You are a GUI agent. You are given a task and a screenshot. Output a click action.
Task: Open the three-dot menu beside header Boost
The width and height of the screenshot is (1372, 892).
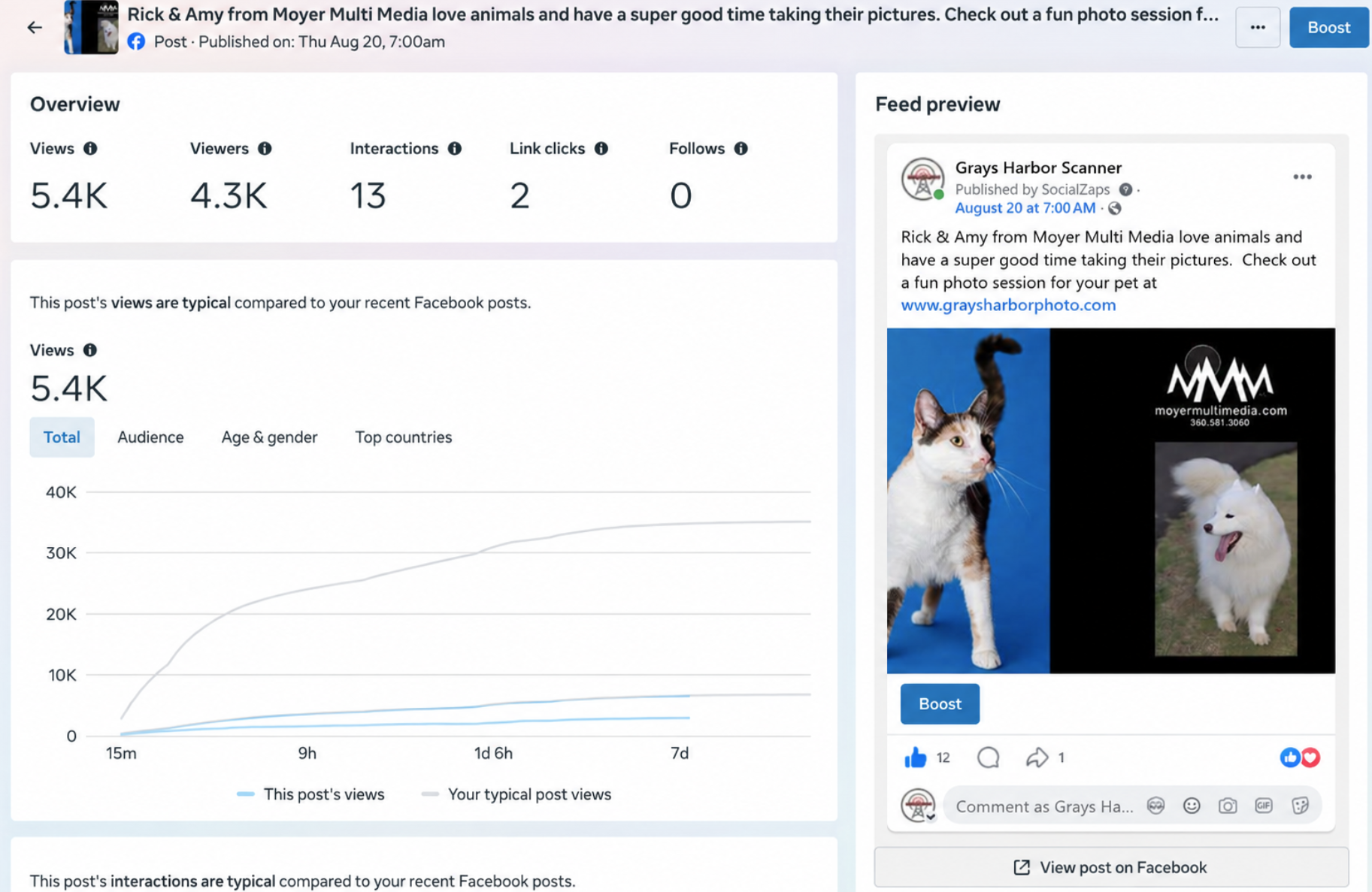[1258, 28]
